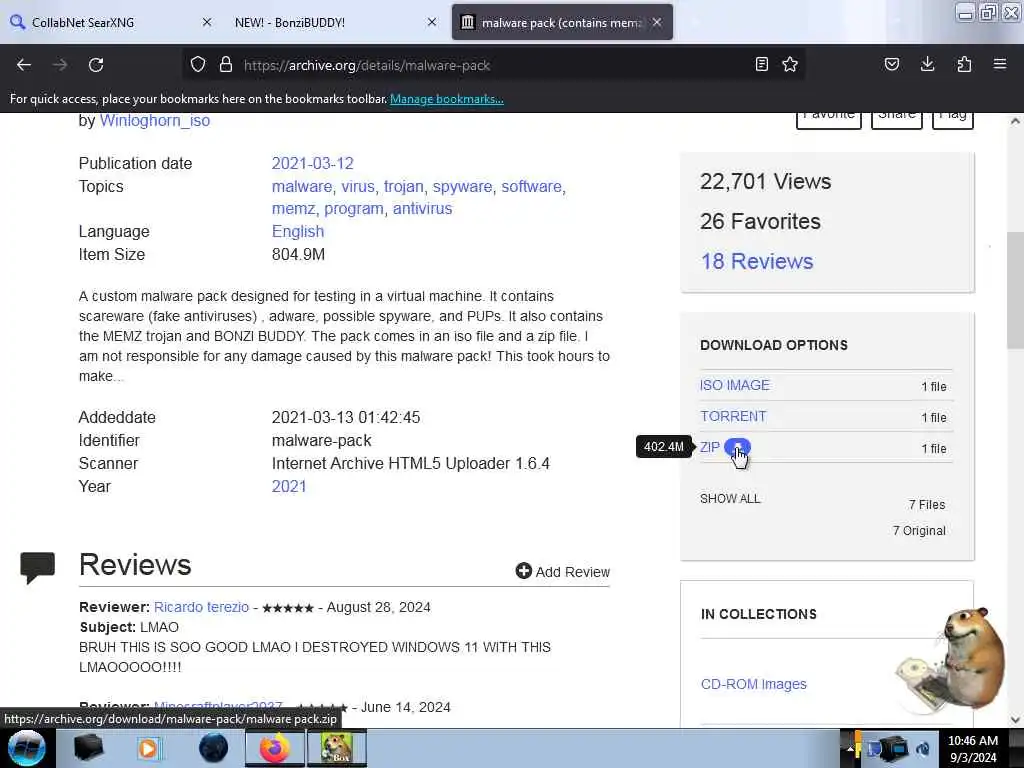Download the TORRENT option
Image resolution: width=1024 pixels, height=768 pixels.
733,416
